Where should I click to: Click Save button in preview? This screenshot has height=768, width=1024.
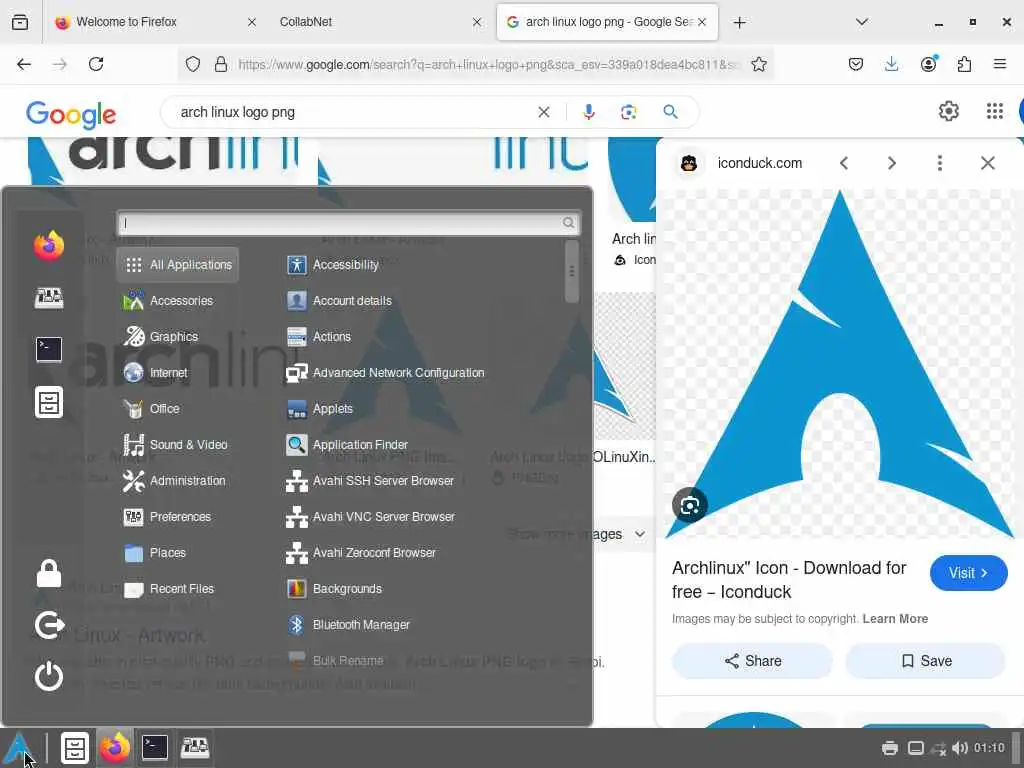pos(925,661)
